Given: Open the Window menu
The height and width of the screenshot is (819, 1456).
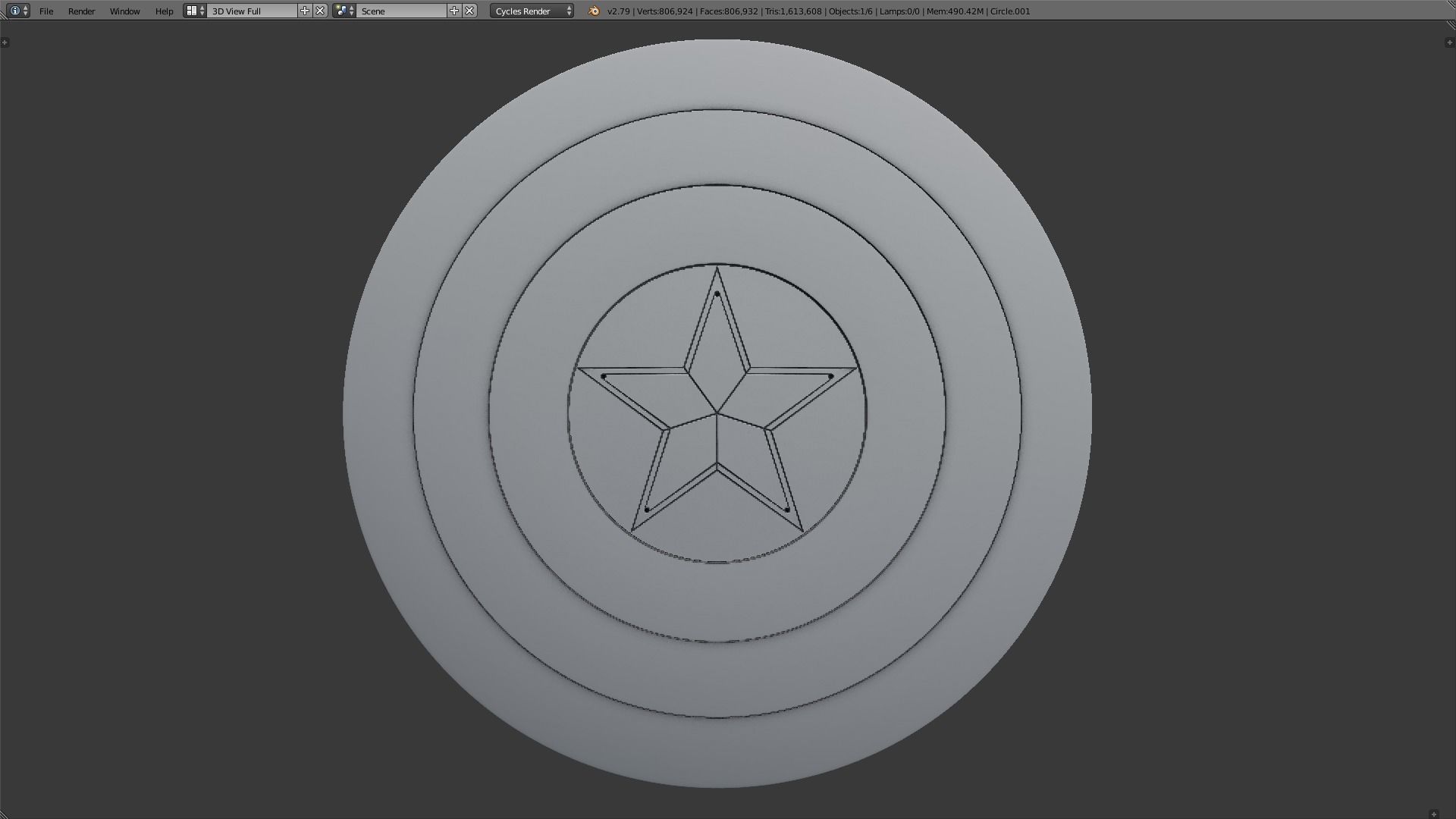Looking at the screenshot, I should tap(125, 11).
